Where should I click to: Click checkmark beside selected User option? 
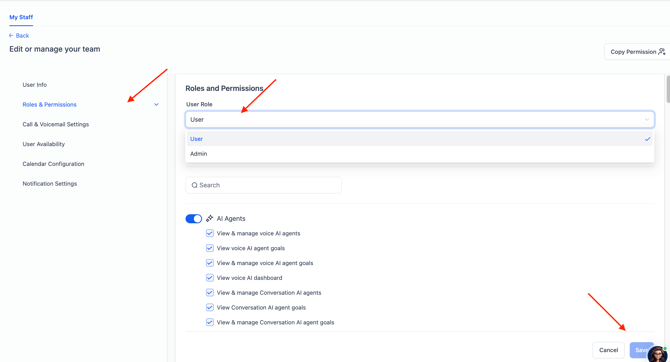click(647, 139)
